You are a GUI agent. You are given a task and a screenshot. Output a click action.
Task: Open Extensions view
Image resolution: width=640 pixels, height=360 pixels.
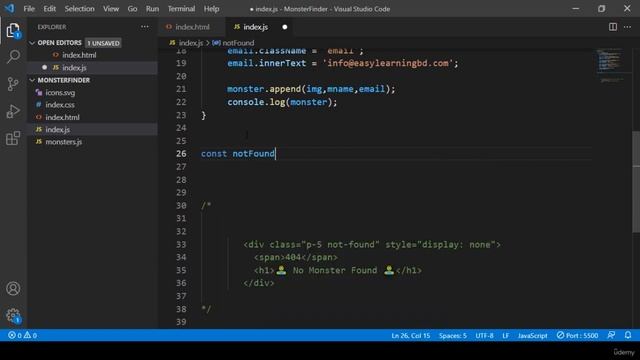click(13, 138)
